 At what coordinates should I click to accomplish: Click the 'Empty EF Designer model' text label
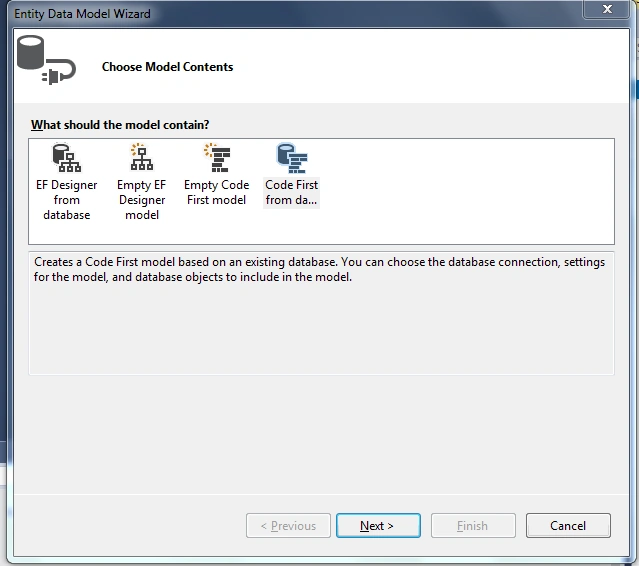(142, 200)
